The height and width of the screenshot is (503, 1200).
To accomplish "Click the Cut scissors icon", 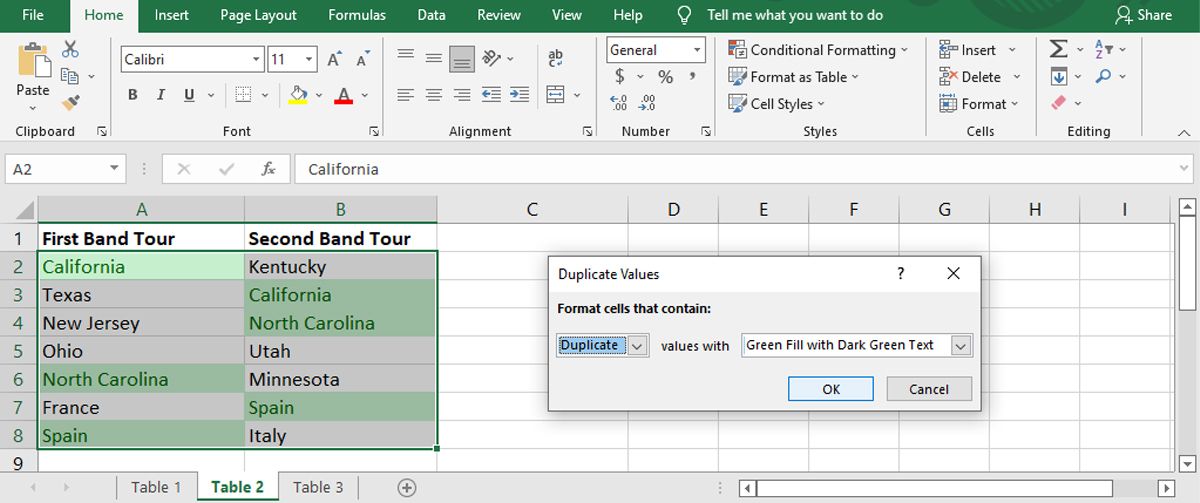I will [x=70, y=49].
